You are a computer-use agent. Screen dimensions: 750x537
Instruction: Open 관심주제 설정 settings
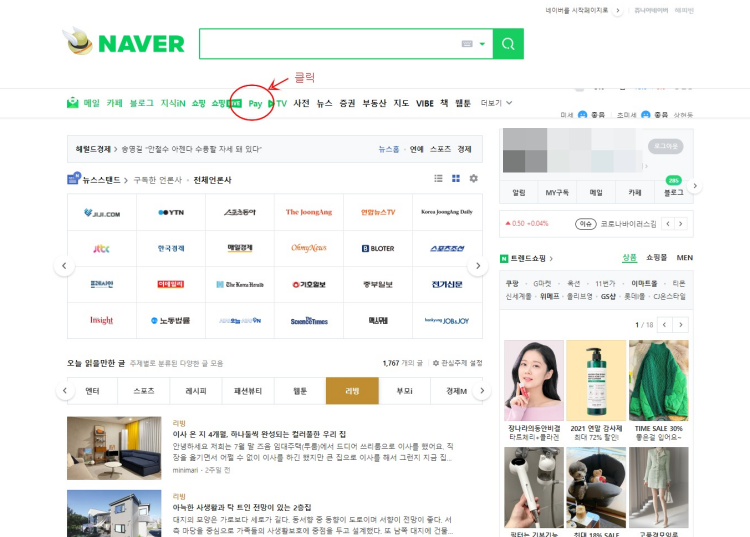click(458, 363)
